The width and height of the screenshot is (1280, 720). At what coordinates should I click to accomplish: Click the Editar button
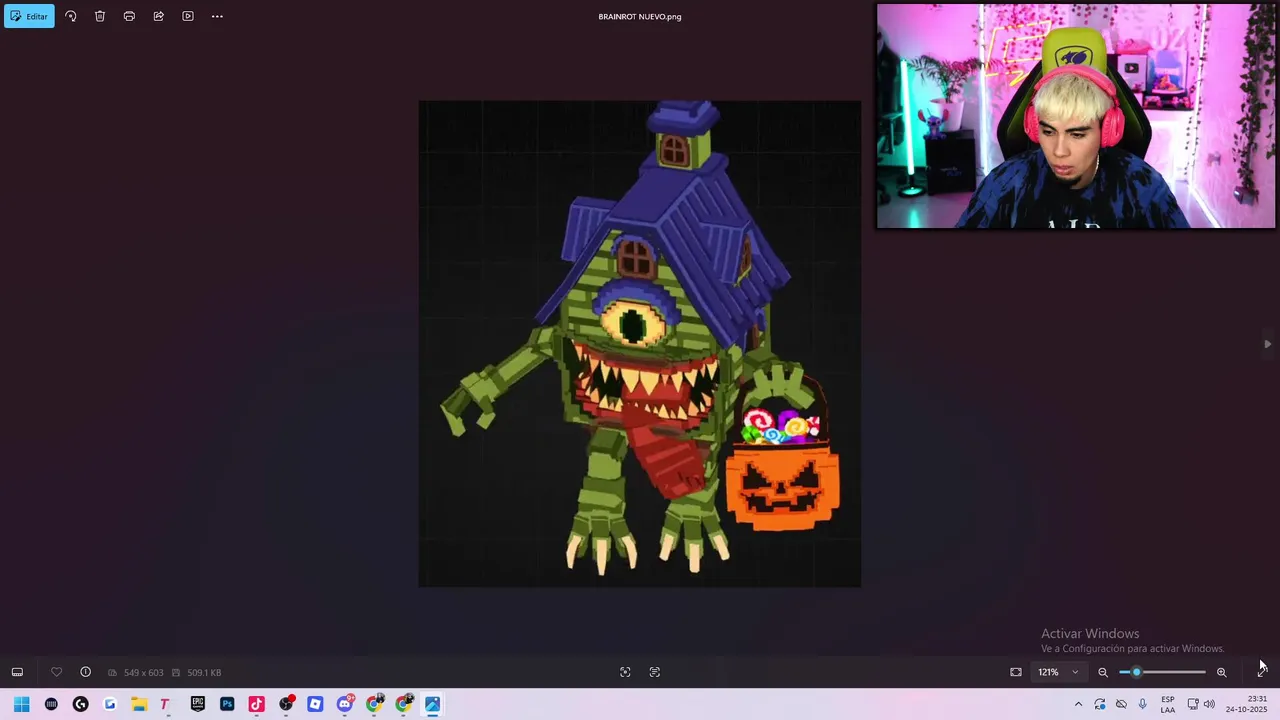[29, 16]
